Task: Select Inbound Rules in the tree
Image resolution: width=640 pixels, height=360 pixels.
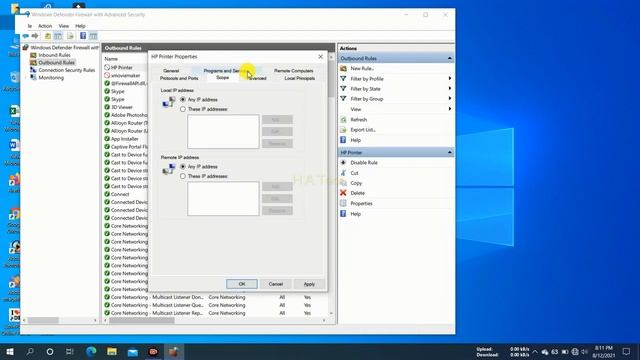Action: pos(54,55)
